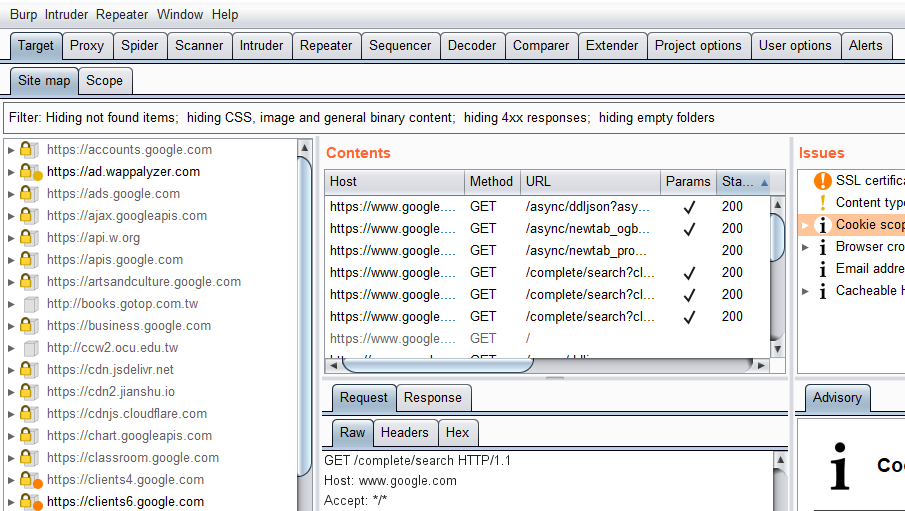Select lock icon for classroom.google.com
The image size is (905, 511).
(x=29, y=457)
